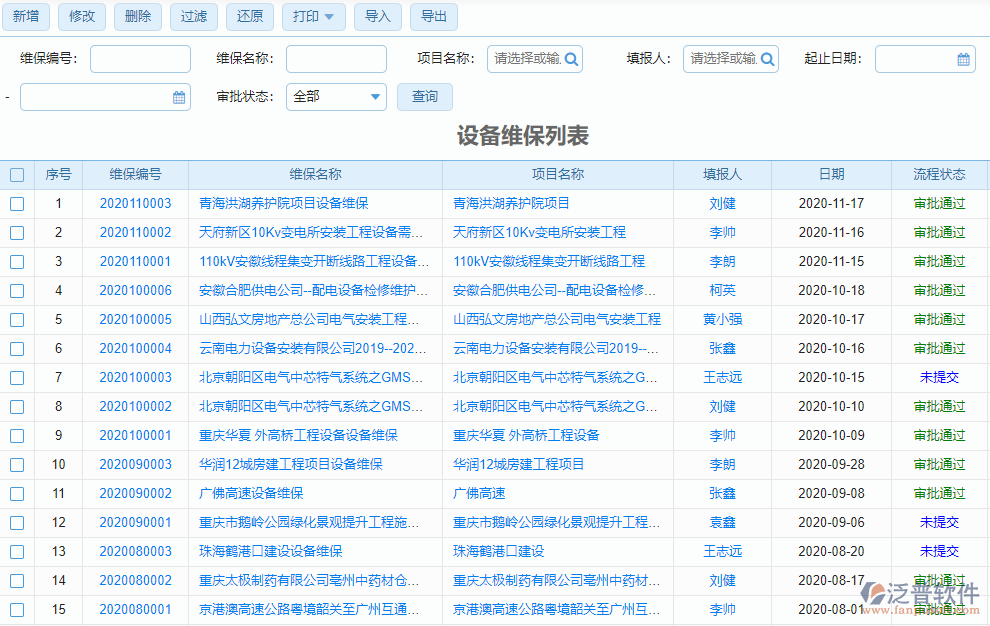Click the 删除 (Delete) toolbar button
The width and height of the screenshot is (990, 626).
pyautogui.click(x=137, y=17)
